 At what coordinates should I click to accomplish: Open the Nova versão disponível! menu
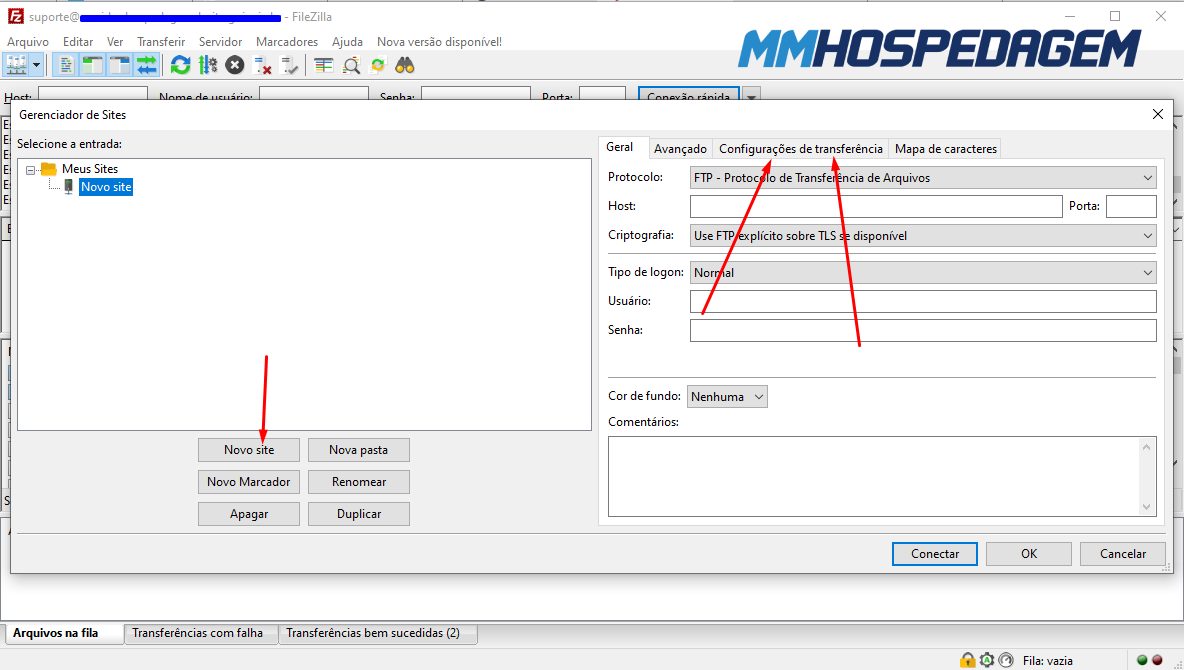coord(439,42)
